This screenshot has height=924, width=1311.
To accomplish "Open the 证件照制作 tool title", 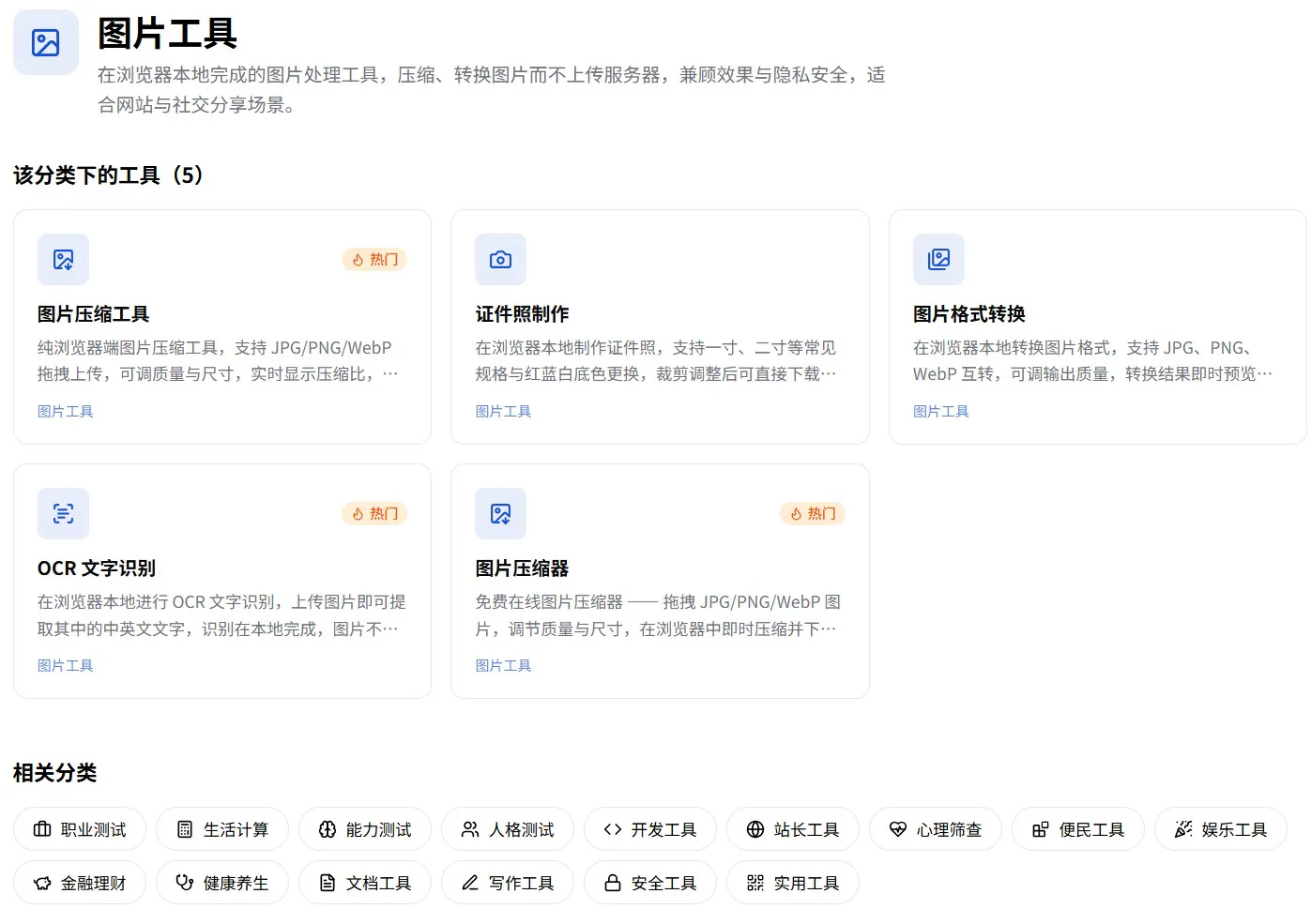I will 522,314.
